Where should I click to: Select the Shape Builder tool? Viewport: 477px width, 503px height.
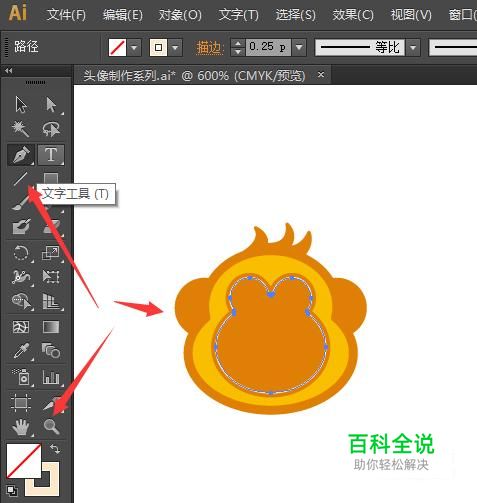click(x=21, y=301)
